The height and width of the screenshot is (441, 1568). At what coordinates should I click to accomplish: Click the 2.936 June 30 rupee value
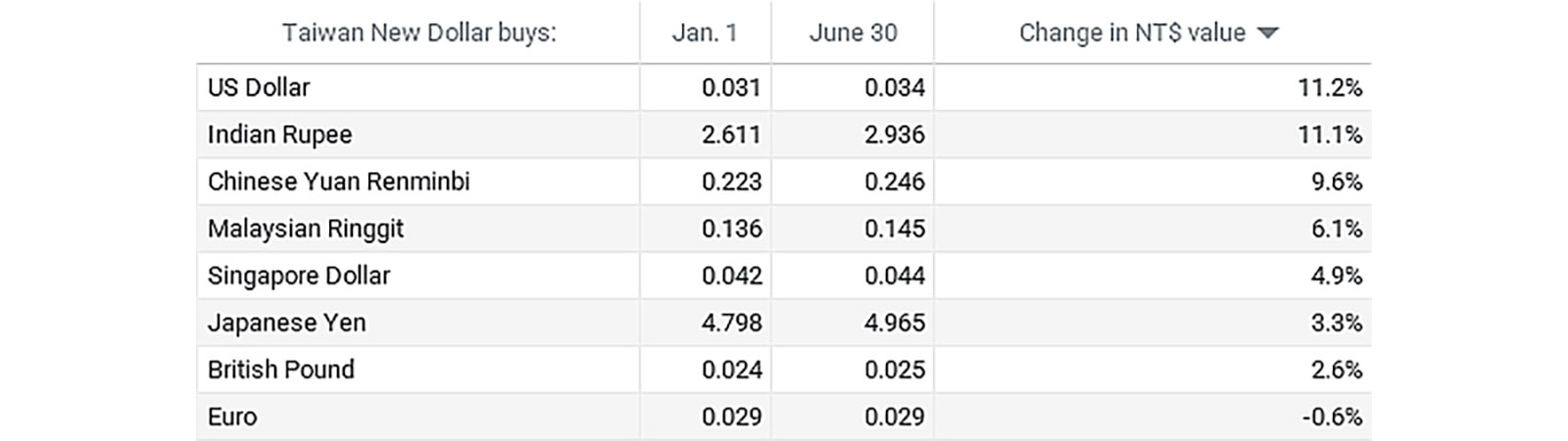coord(895,134)
